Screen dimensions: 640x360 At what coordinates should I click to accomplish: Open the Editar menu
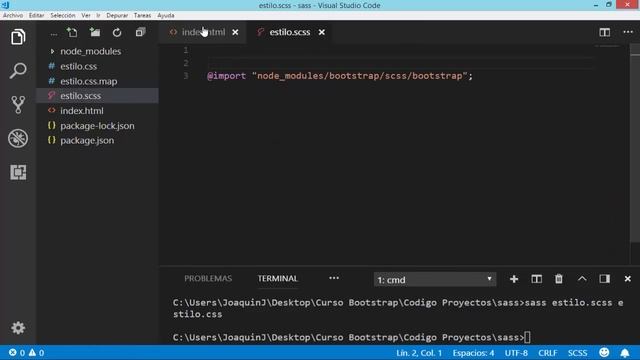(36, 16)
